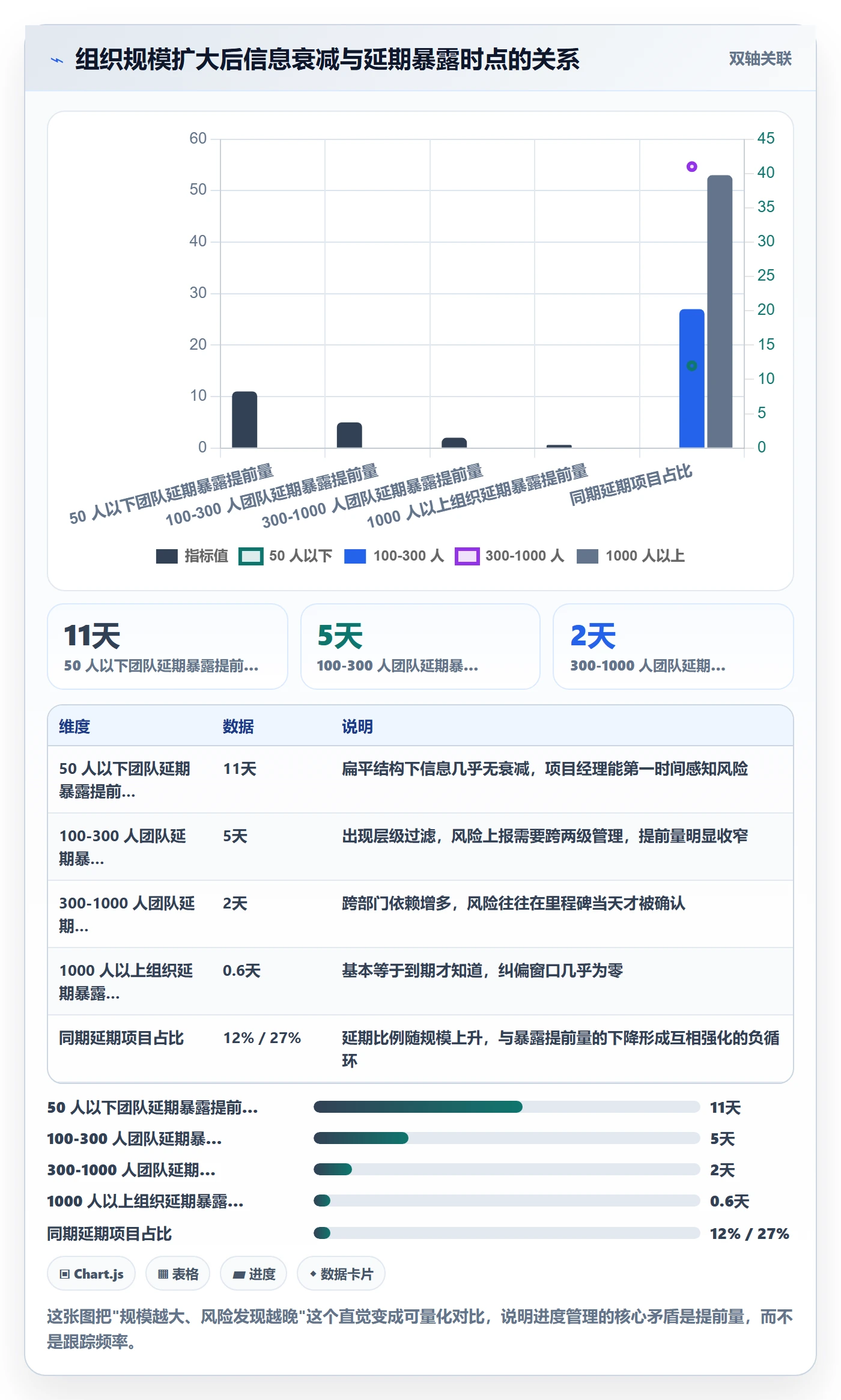The height and width of the screenshot is (1400, 841).
Task: Click the blue bar in the chart
Action: 691,379
